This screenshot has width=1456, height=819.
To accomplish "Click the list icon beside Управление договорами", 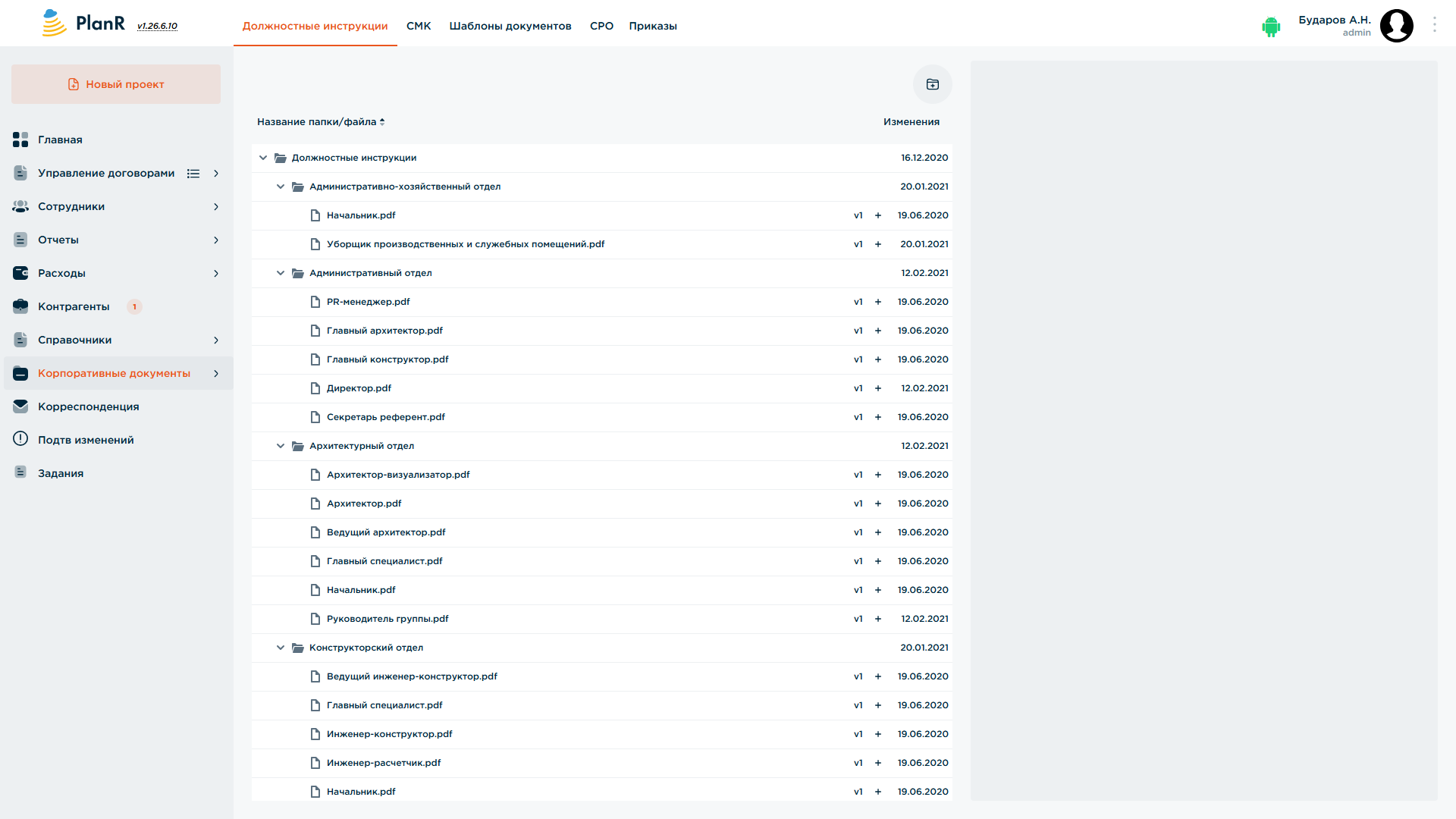I will 193,174.
